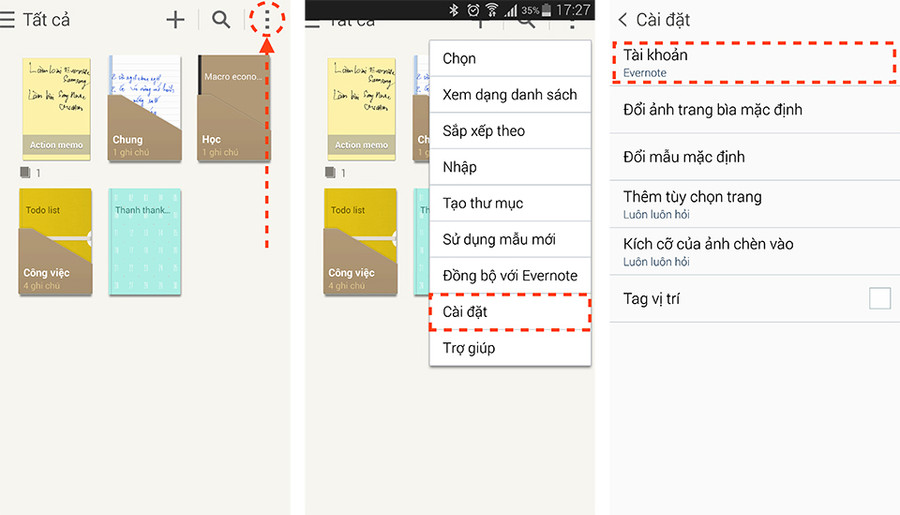
Task: Toggle the Tag vị trí checkbox
Action: (879, 299)
